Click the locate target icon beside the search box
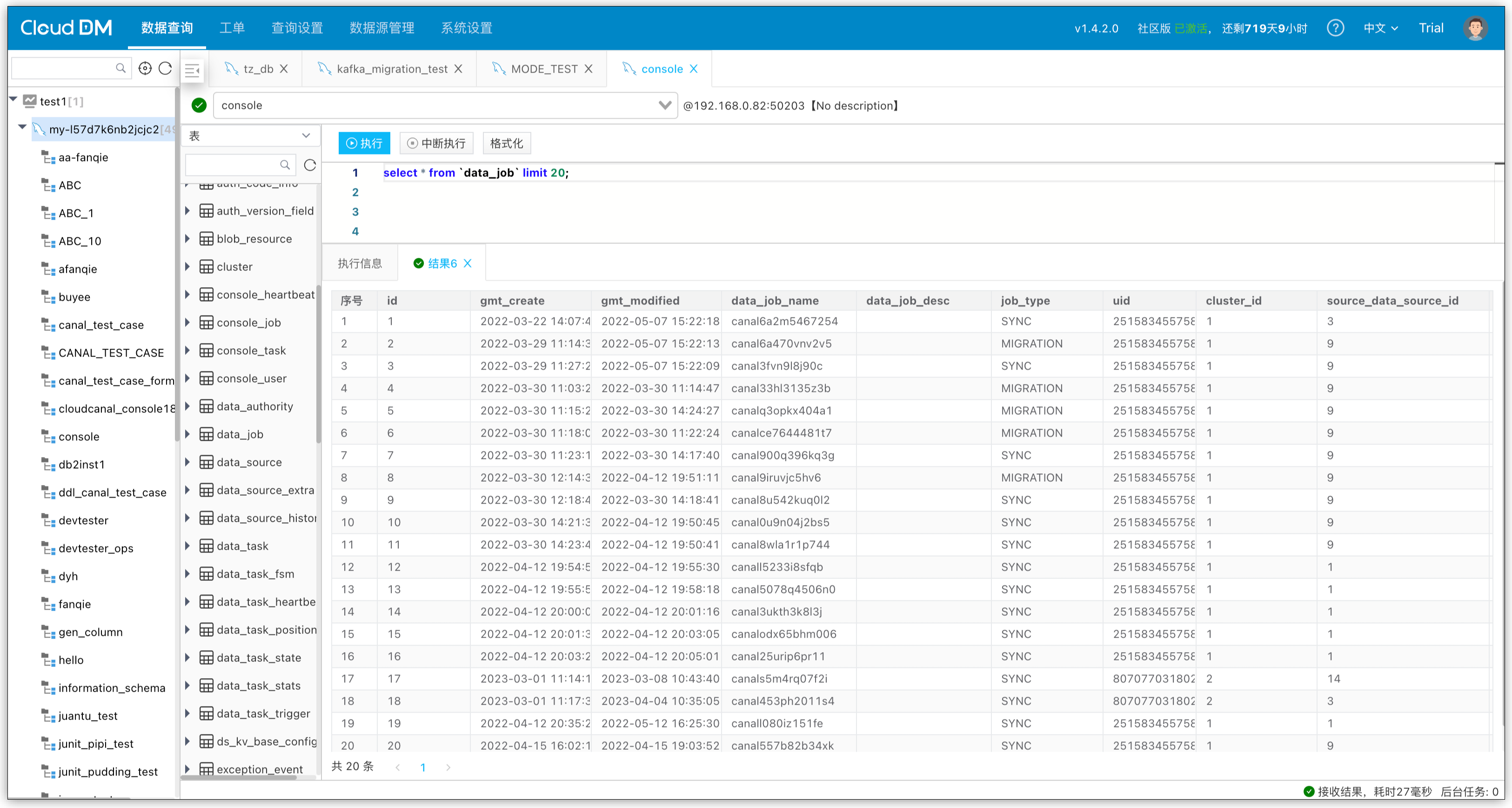The image size is (1512, 808). click(x=145, y=69)
